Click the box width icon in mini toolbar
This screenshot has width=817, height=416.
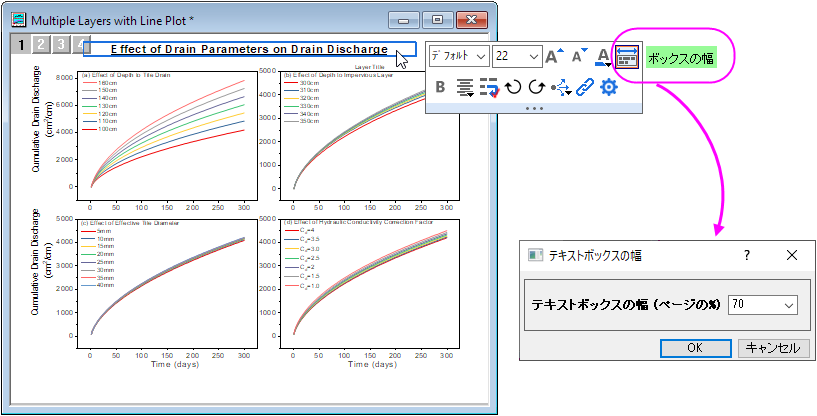click(627, 56)
